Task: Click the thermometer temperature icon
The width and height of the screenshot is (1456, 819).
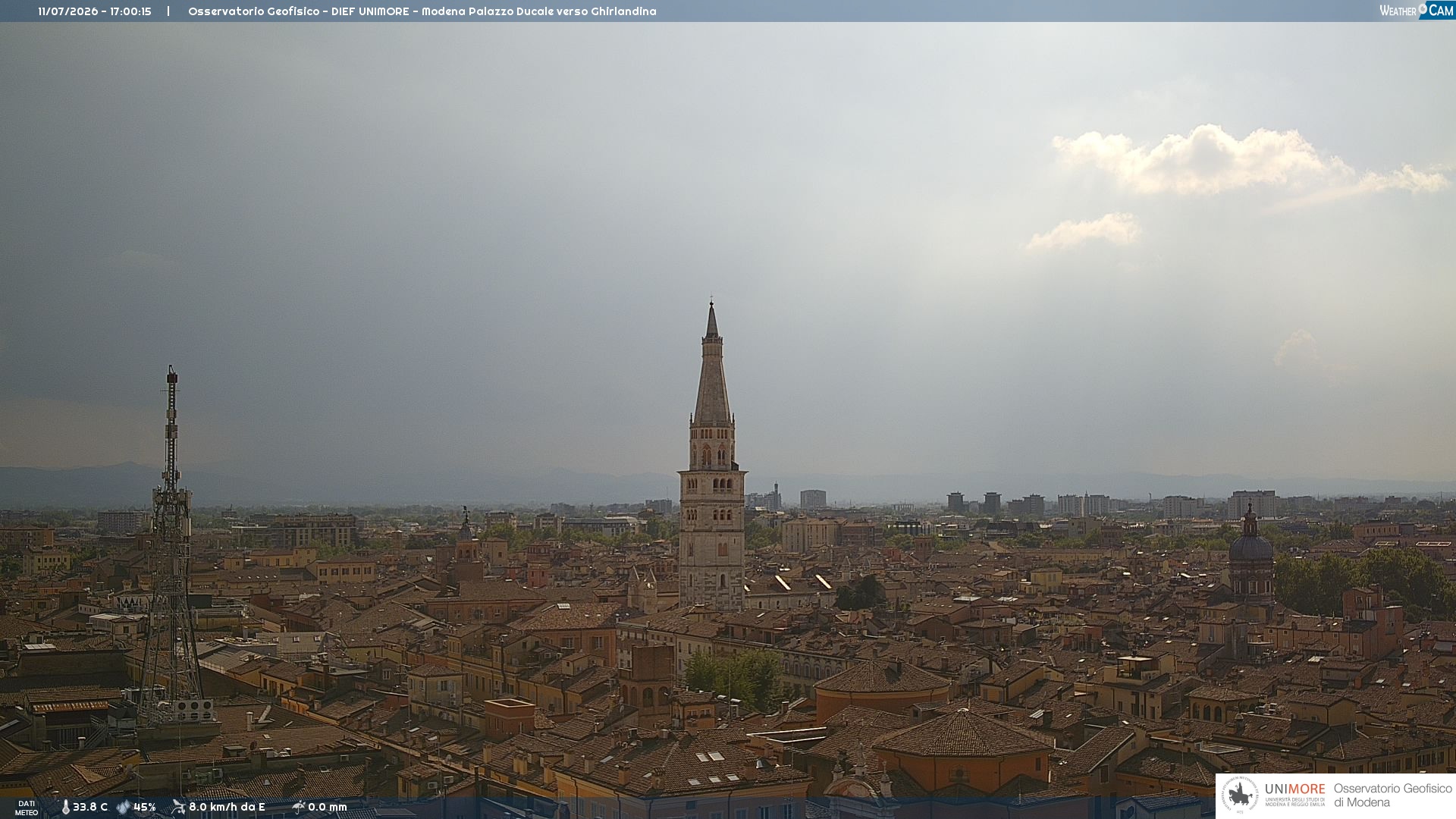Action: point(65,807)
